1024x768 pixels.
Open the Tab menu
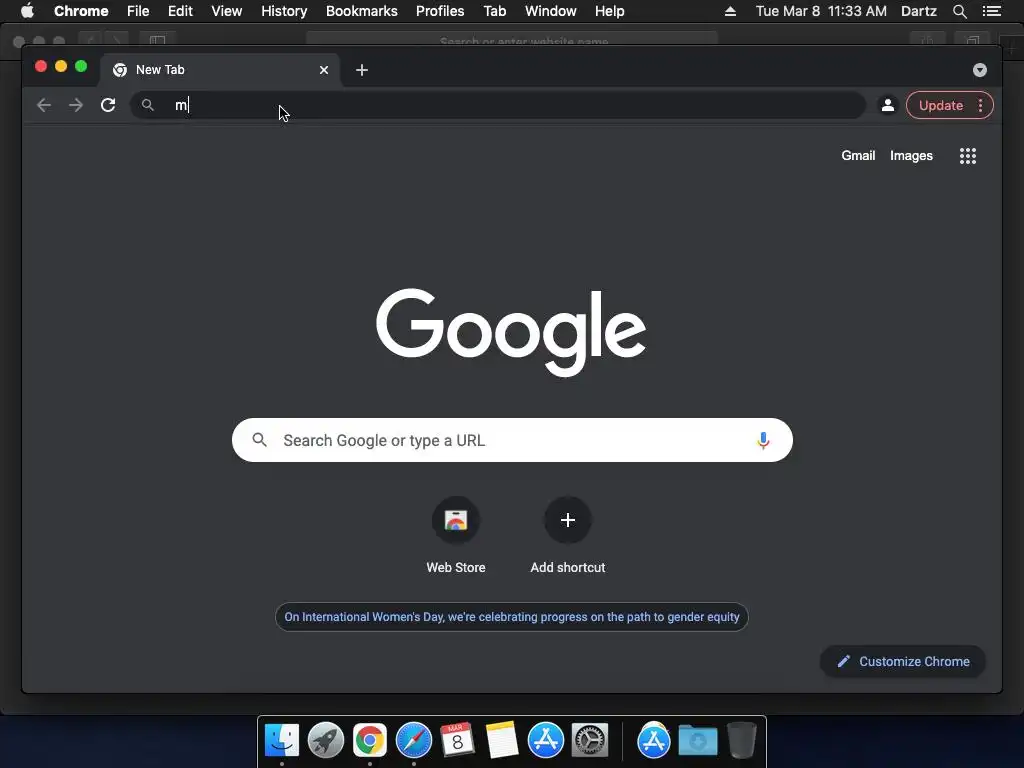click(494, 11)
